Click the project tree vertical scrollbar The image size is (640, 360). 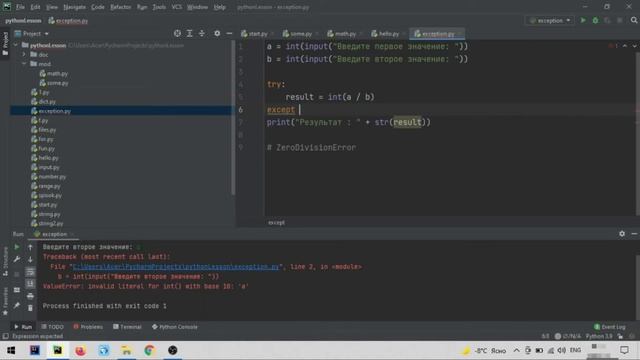pos(233,118)
